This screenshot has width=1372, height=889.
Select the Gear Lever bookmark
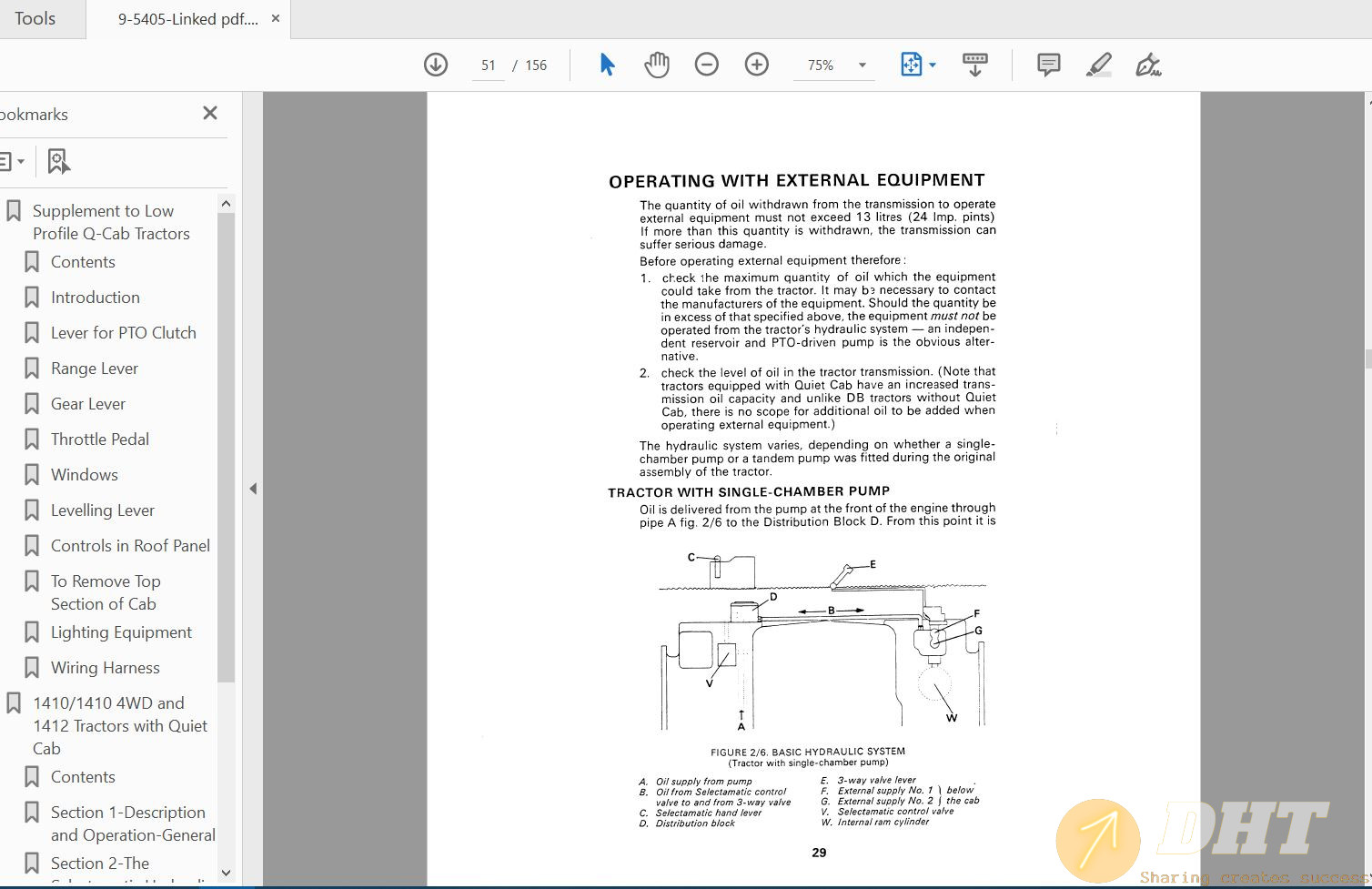tap(88, 404)
